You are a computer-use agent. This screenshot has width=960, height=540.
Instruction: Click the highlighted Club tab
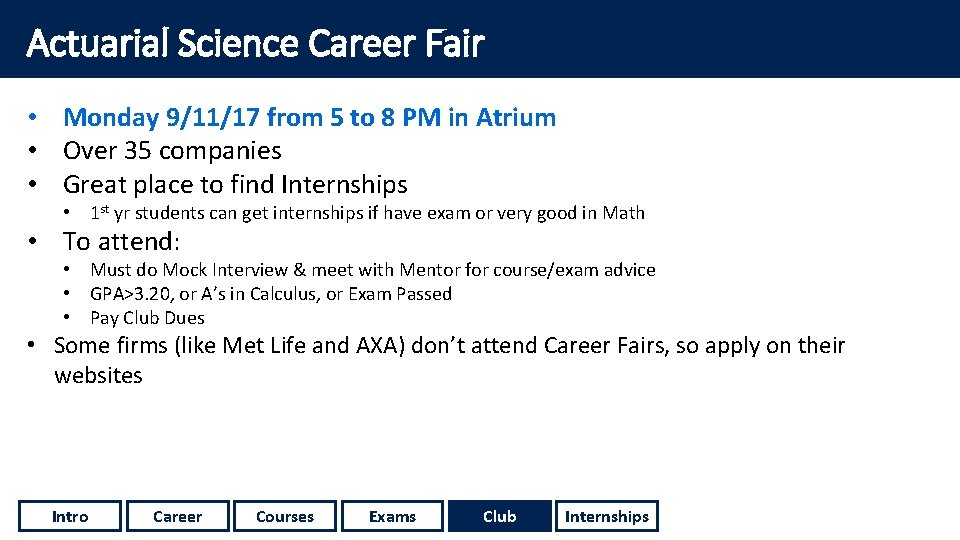(500, 516)
